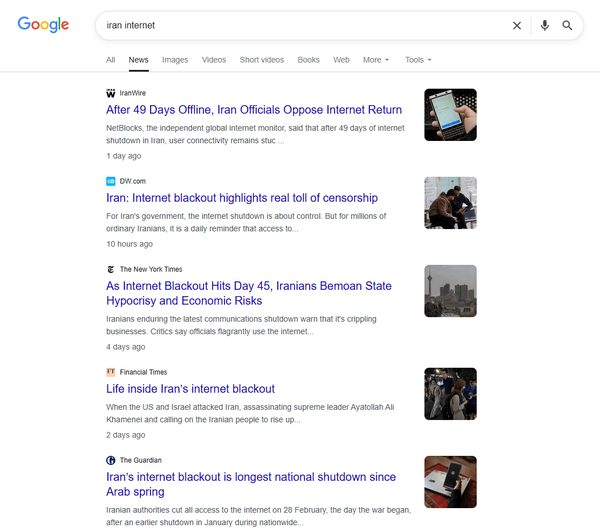
Task: Switch to the Videos tab
Action: (214, 60)
